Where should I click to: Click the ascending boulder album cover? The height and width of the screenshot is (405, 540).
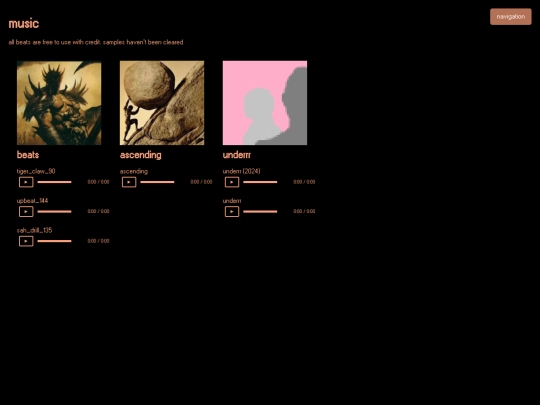pyautogui.click(x=162, y=103)
